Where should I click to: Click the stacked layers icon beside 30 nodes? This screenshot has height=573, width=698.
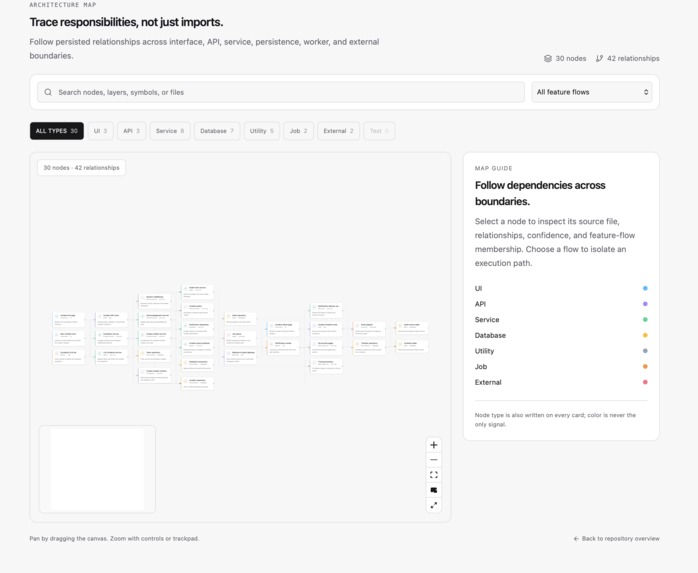[x=548, y=58]
